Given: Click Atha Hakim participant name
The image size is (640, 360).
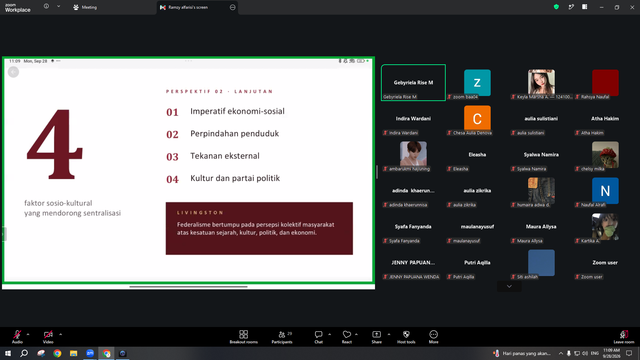Looking at the screenshot, I should [x=605, y=118].
